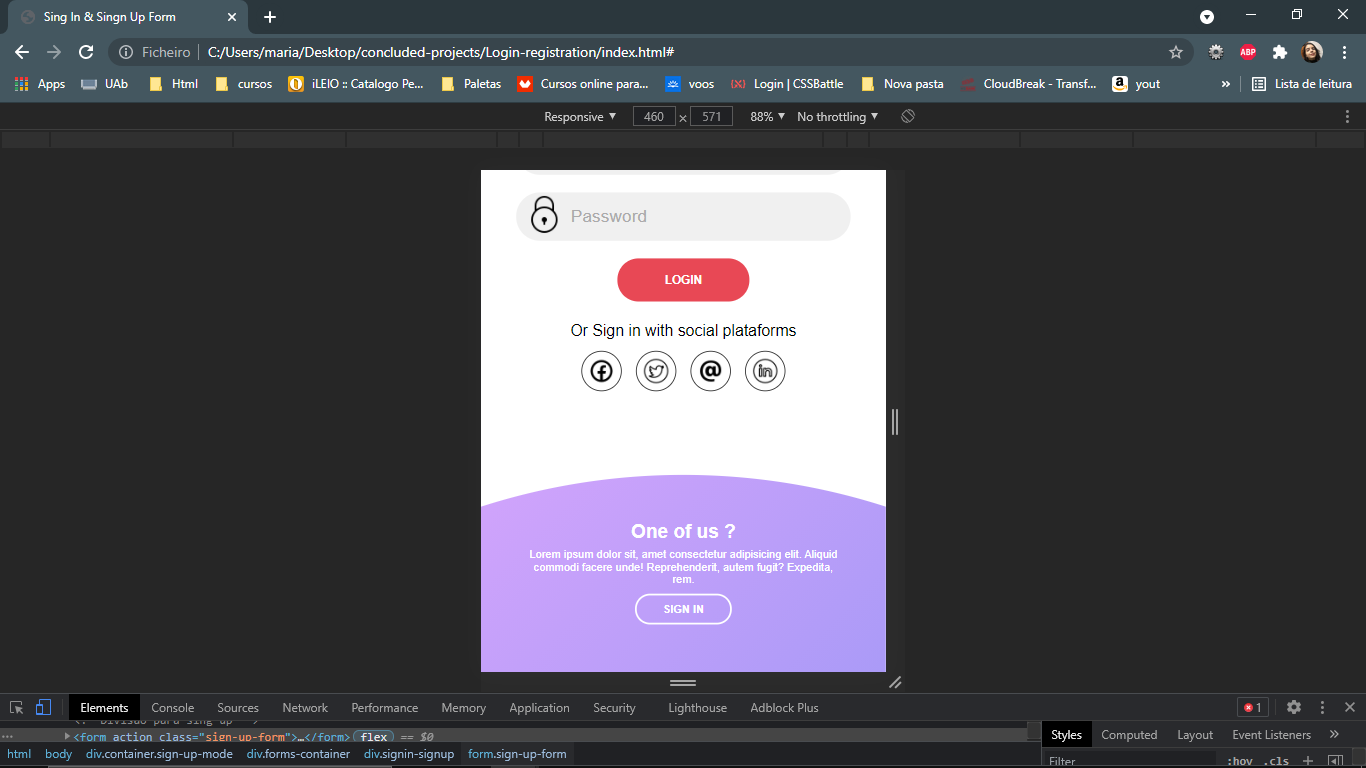Open the device toolbar three-dot options
Screen dimensions: 1366x768
click(x=1347, y=117)
